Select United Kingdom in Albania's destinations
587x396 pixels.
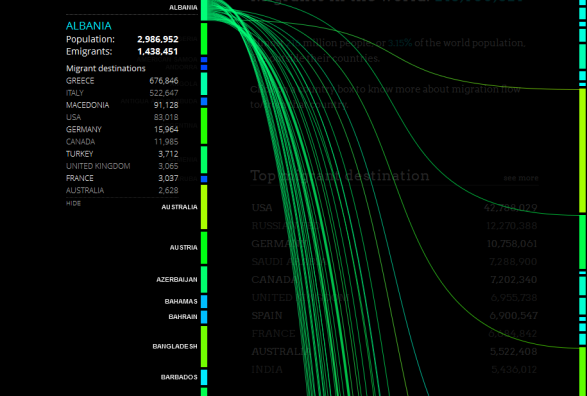click(x=122, y=166)
